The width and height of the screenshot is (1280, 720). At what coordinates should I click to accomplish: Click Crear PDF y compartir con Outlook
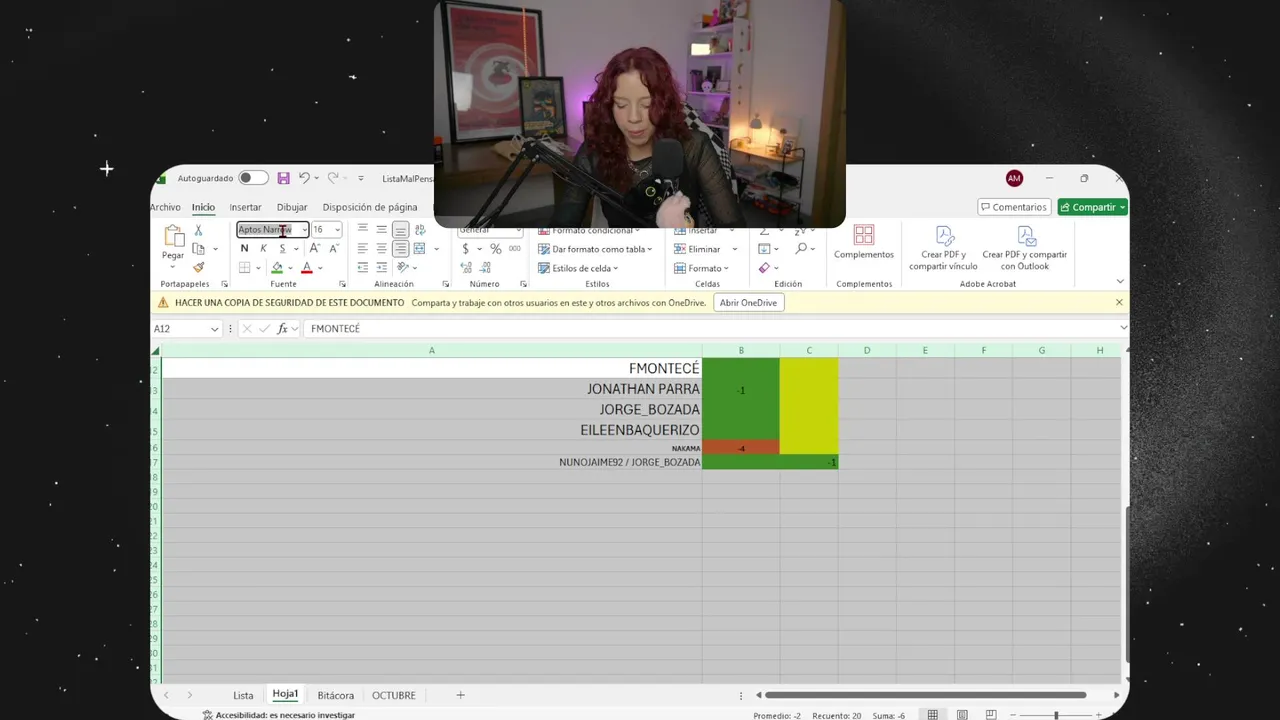point(1025,248)
